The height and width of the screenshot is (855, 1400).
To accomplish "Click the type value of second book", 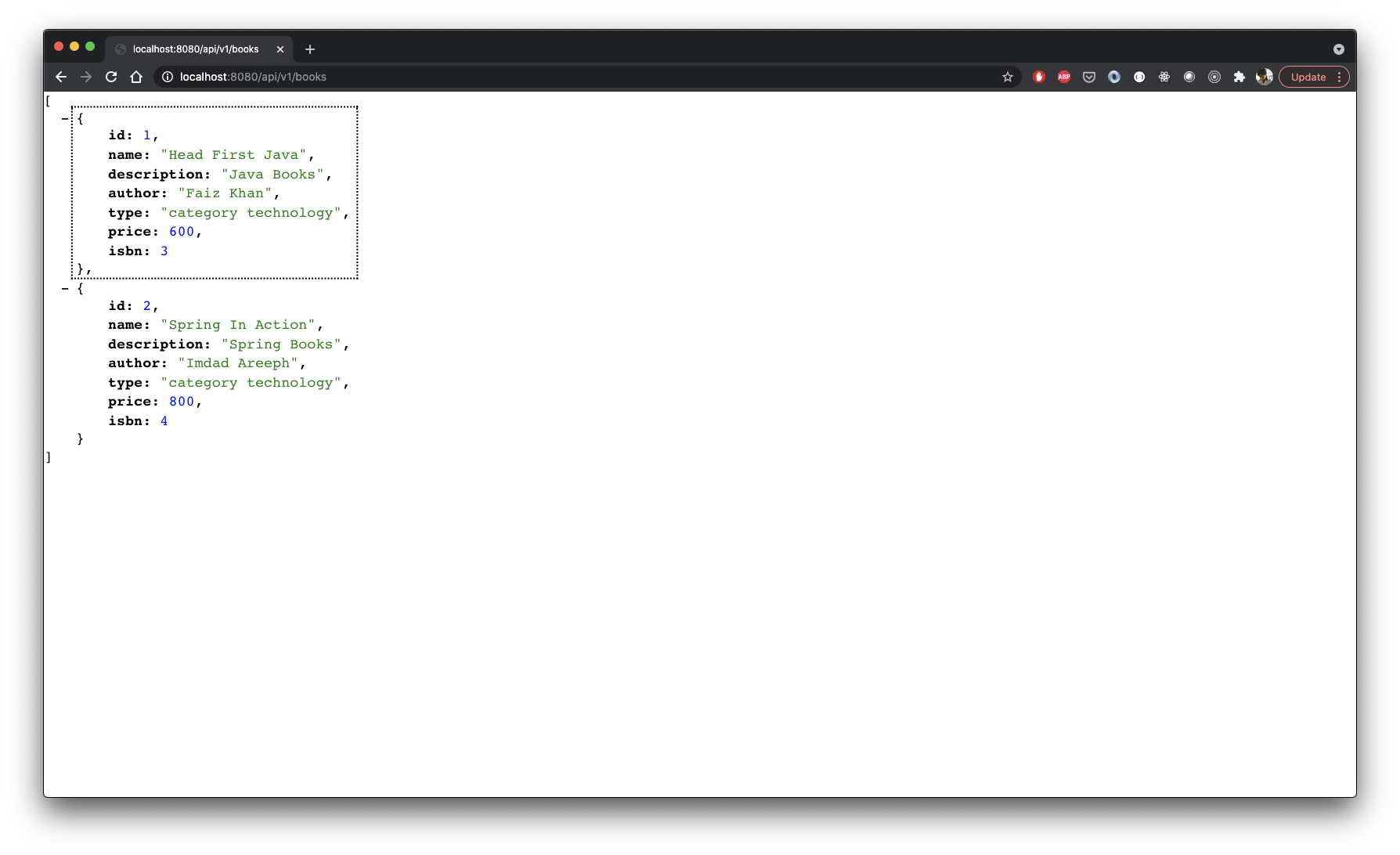I will pos(251,383).
